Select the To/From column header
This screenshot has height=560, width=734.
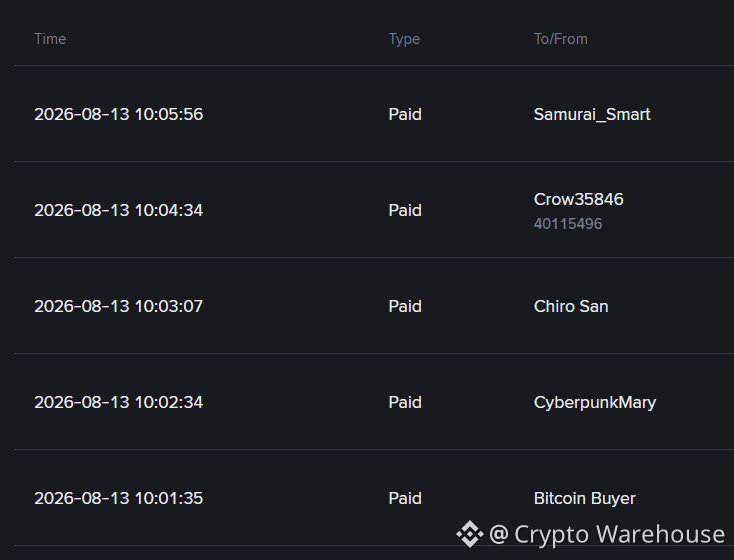click(561, 39)
